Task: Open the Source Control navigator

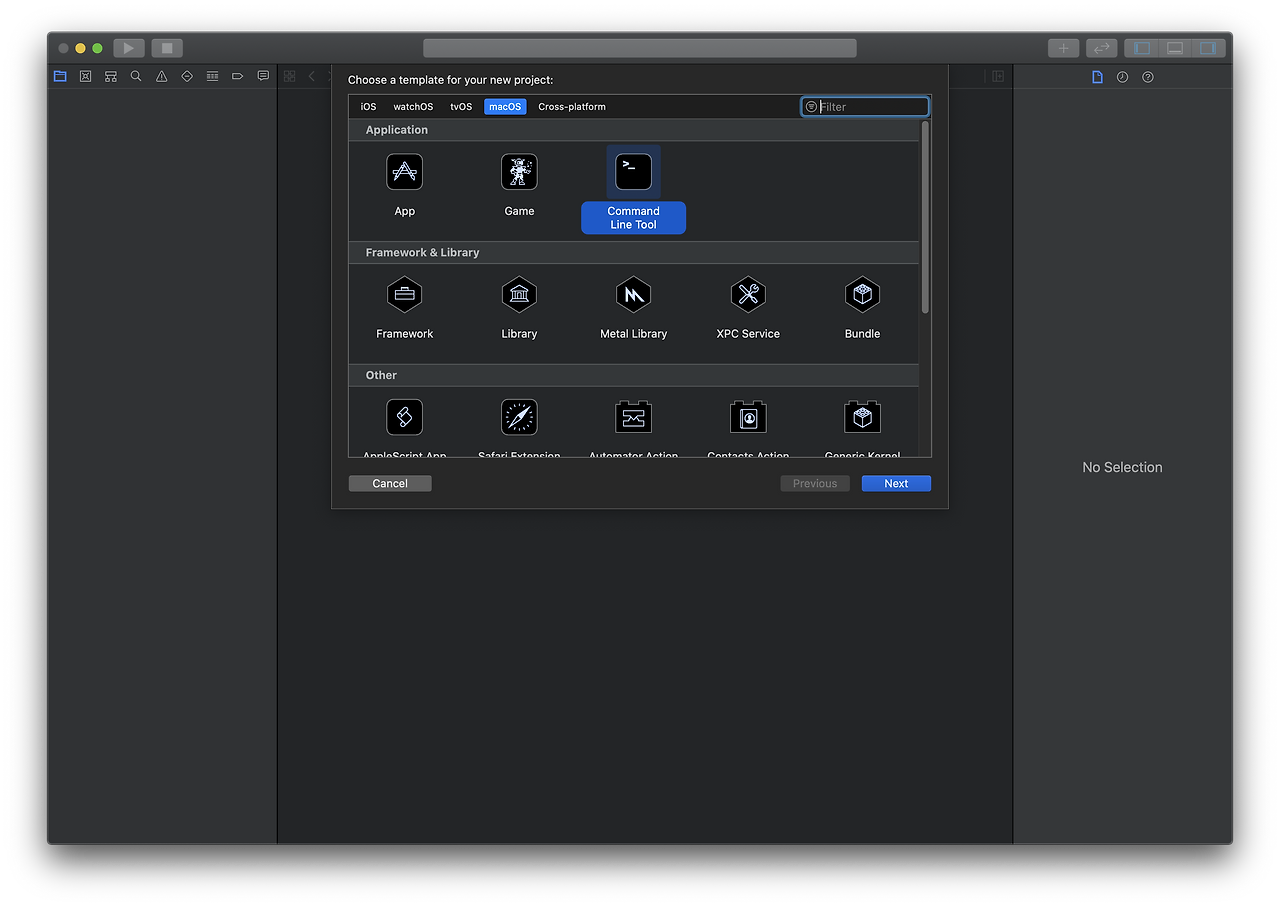Action: click(85, 76)
